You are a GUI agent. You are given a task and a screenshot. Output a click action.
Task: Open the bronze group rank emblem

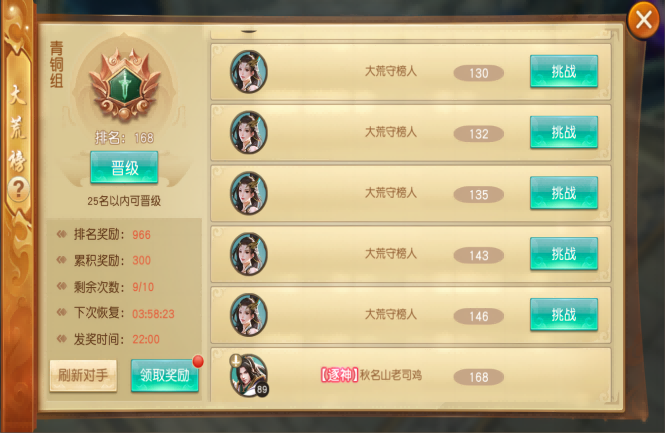pyautogui.click(x=125, y=84)
